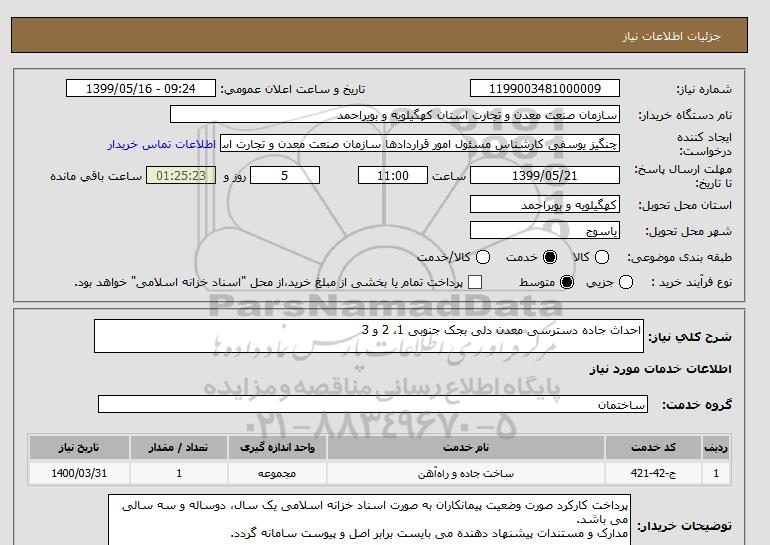Select the خدمت radio button

pyautogui.click(x=550, y=257)
